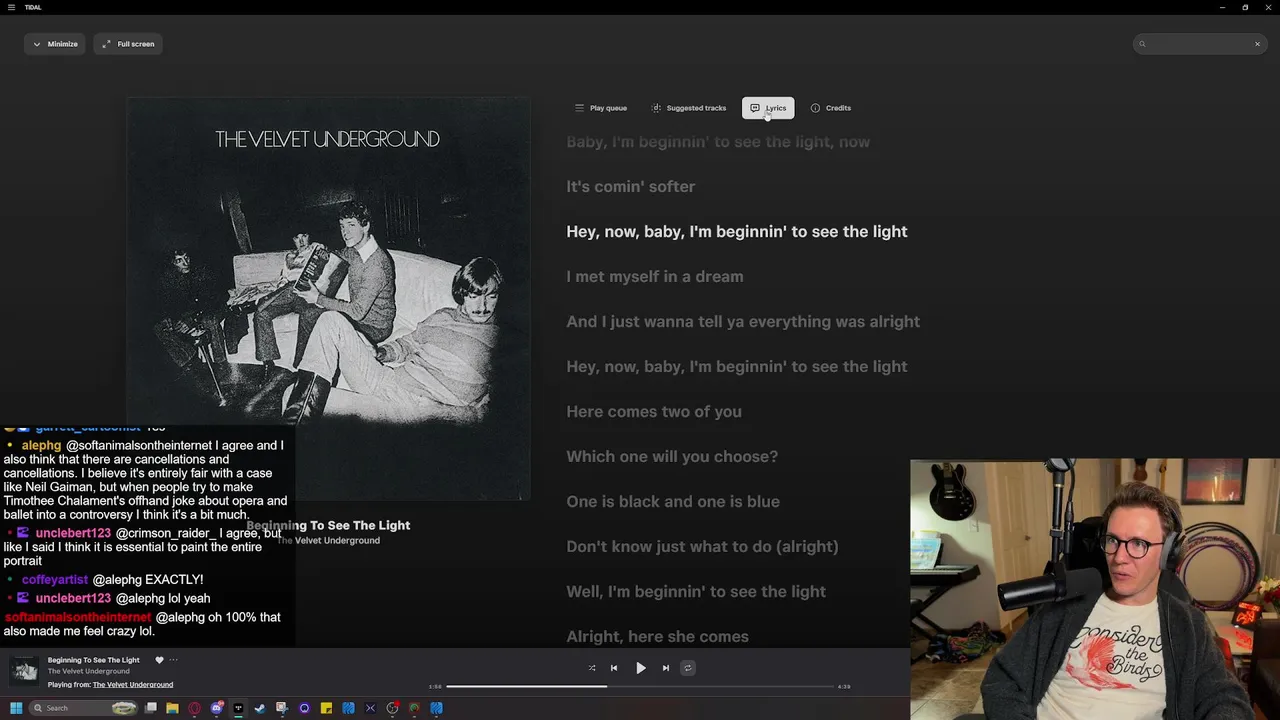The image size is (1280, 720).
Task: Switch player to Full screen
Action: (128, 44)
